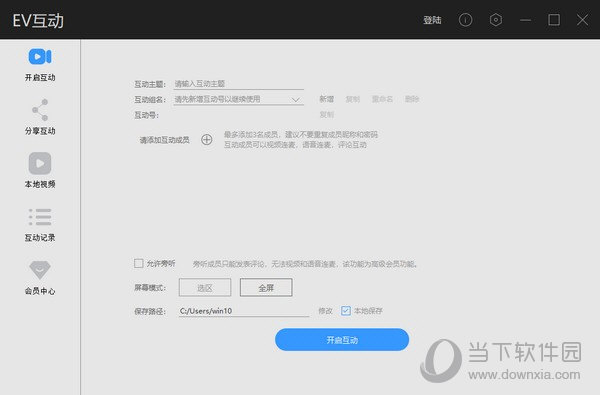Image resolution: width=600 pixels, height=395 pixels.
Task: Open the 会员中心 member center
Action: [40, 278]
